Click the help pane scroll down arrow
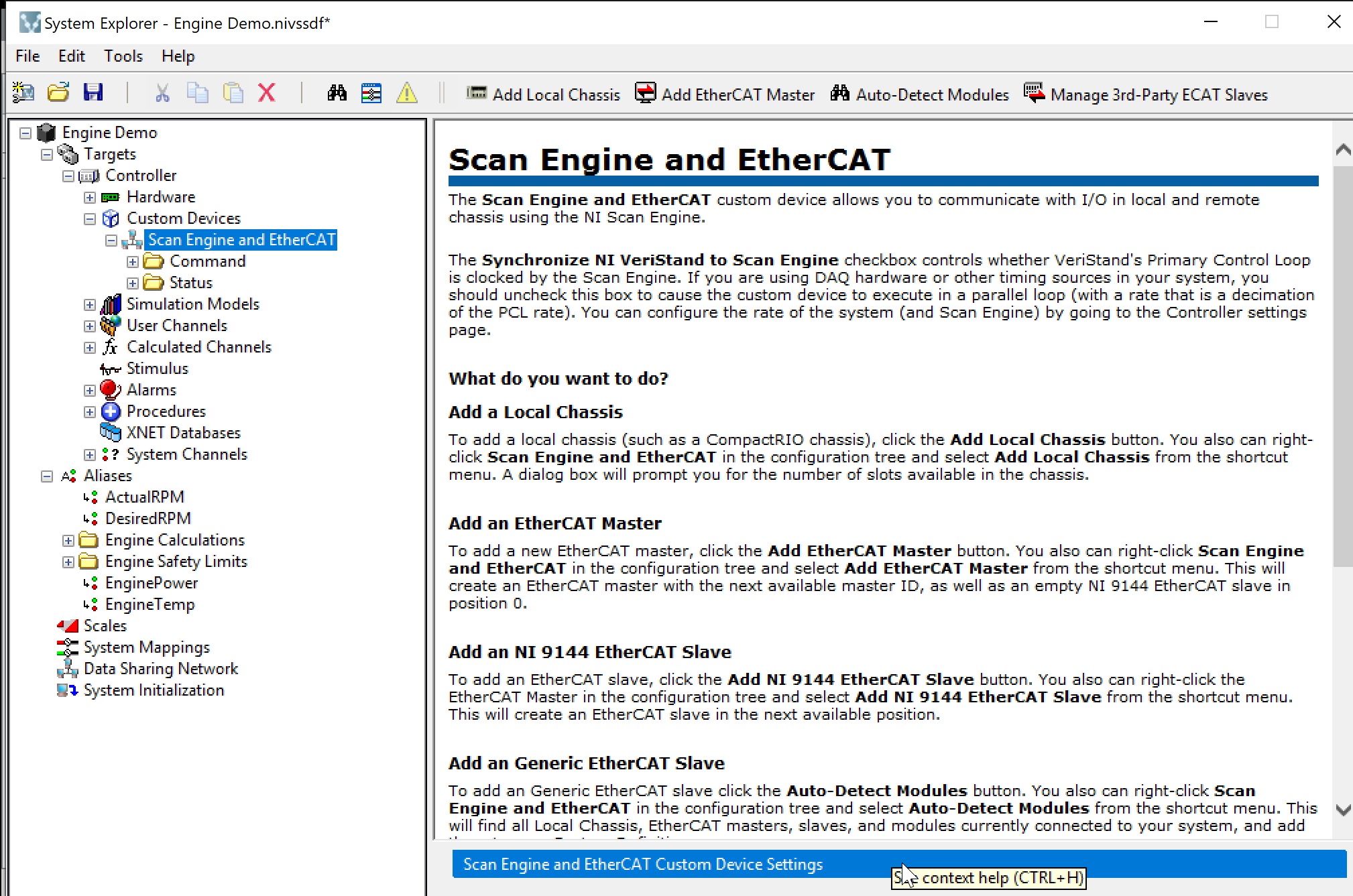The height and width of the screenshot is (896, 1353). [1343, 810]
